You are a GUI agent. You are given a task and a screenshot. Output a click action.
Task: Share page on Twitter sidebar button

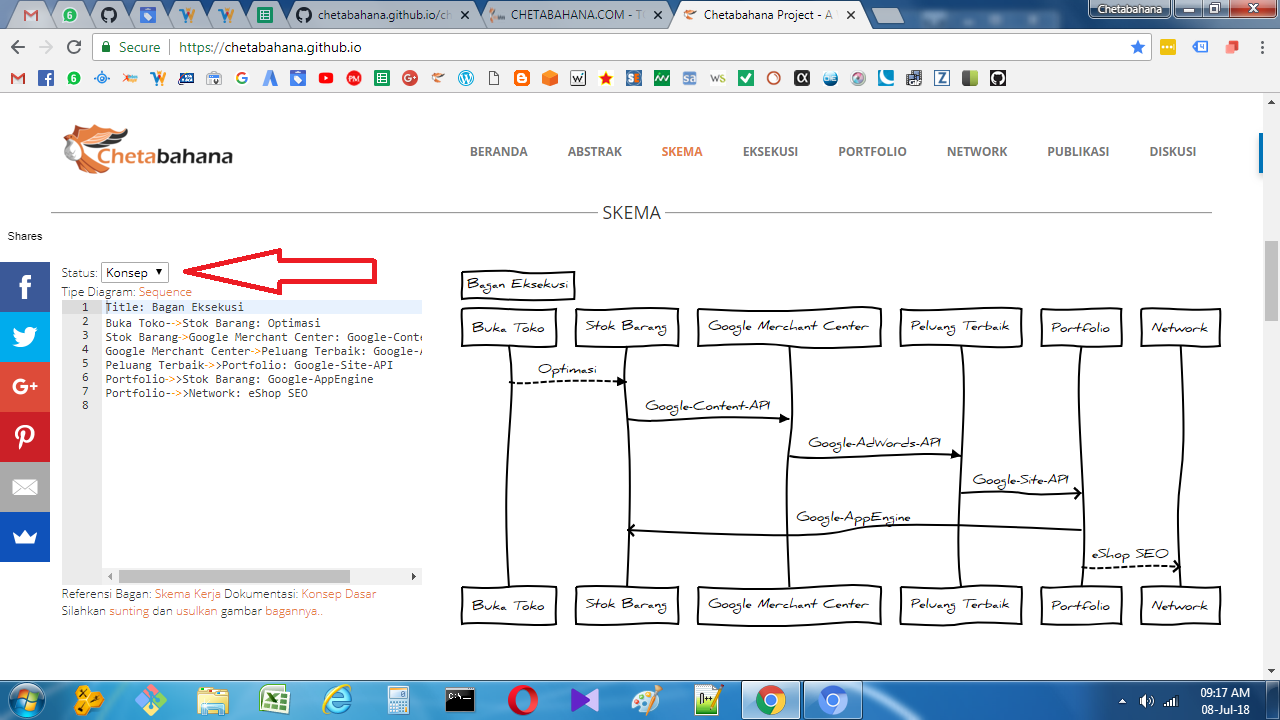coord(25,337)
